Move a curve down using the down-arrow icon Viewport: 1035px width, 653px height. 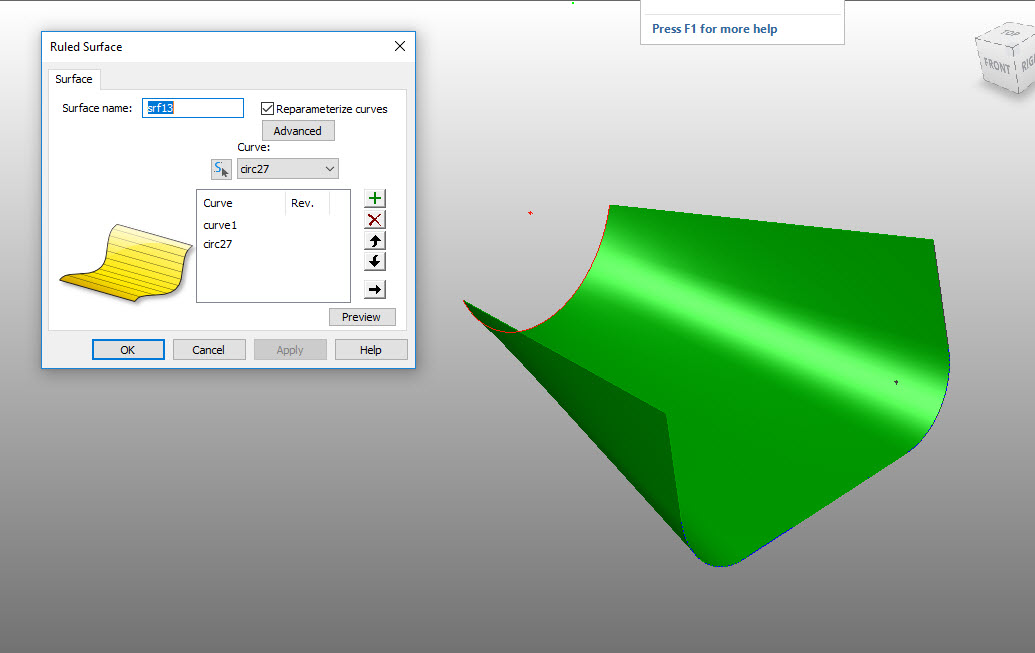tap(374, 261)
